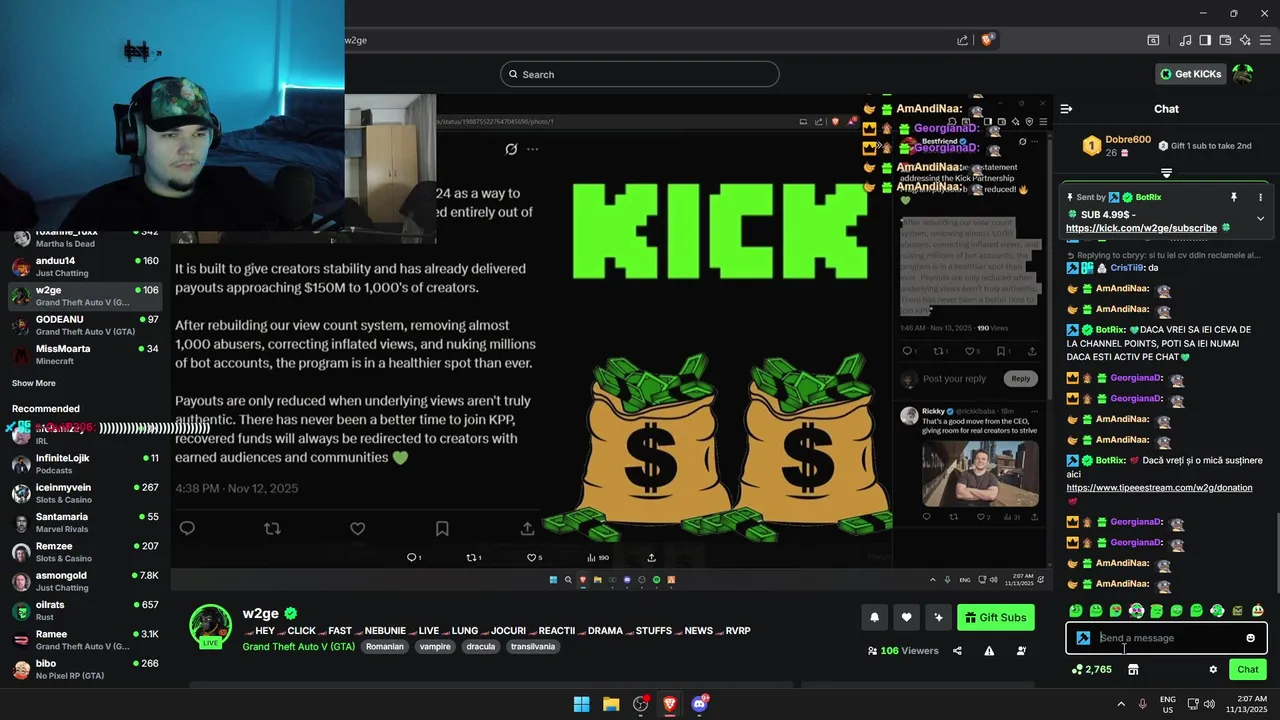
Task: Open the Brave hamburger main menu
Action: [x=1265, y=40]
